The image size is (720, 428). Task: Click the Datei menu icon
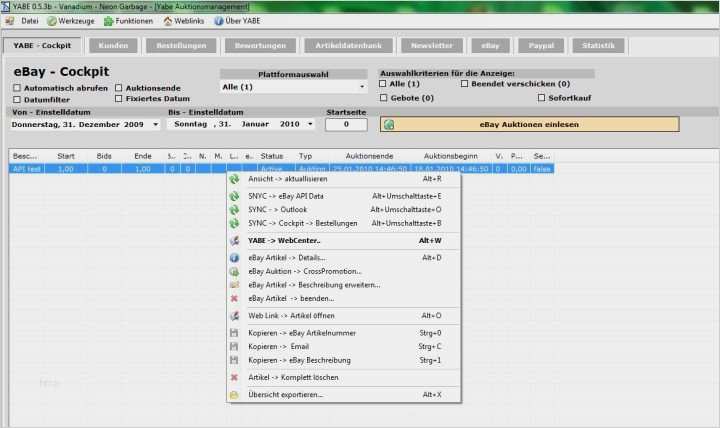click(x=10, y=21)
